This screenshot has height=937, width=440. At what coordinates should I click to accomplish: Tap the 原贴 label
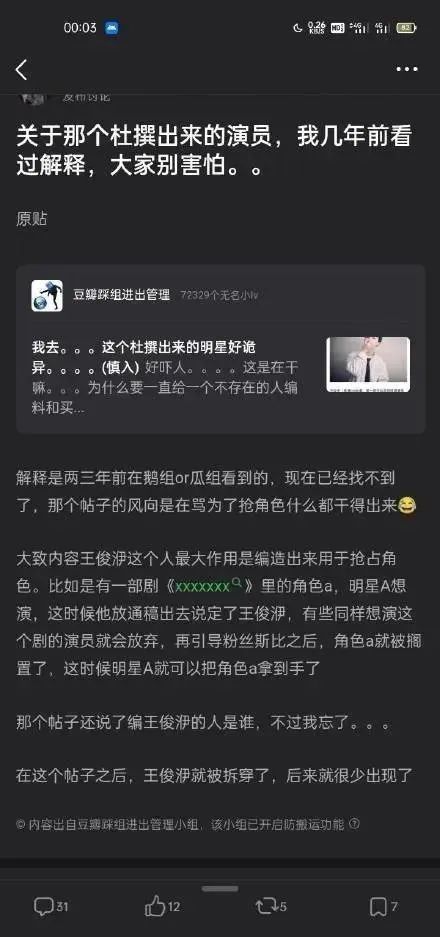coord(32,219)
